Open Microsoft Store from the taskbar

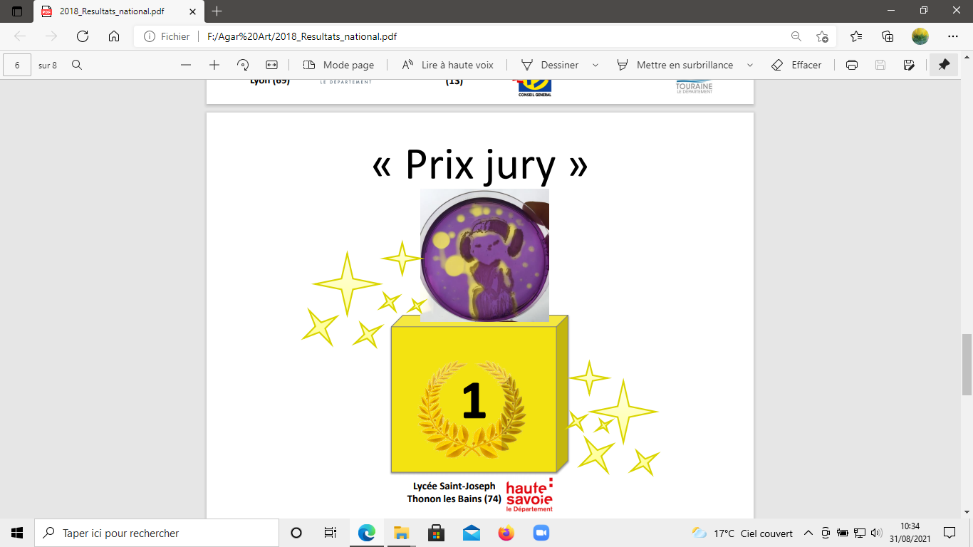[436, 533]
